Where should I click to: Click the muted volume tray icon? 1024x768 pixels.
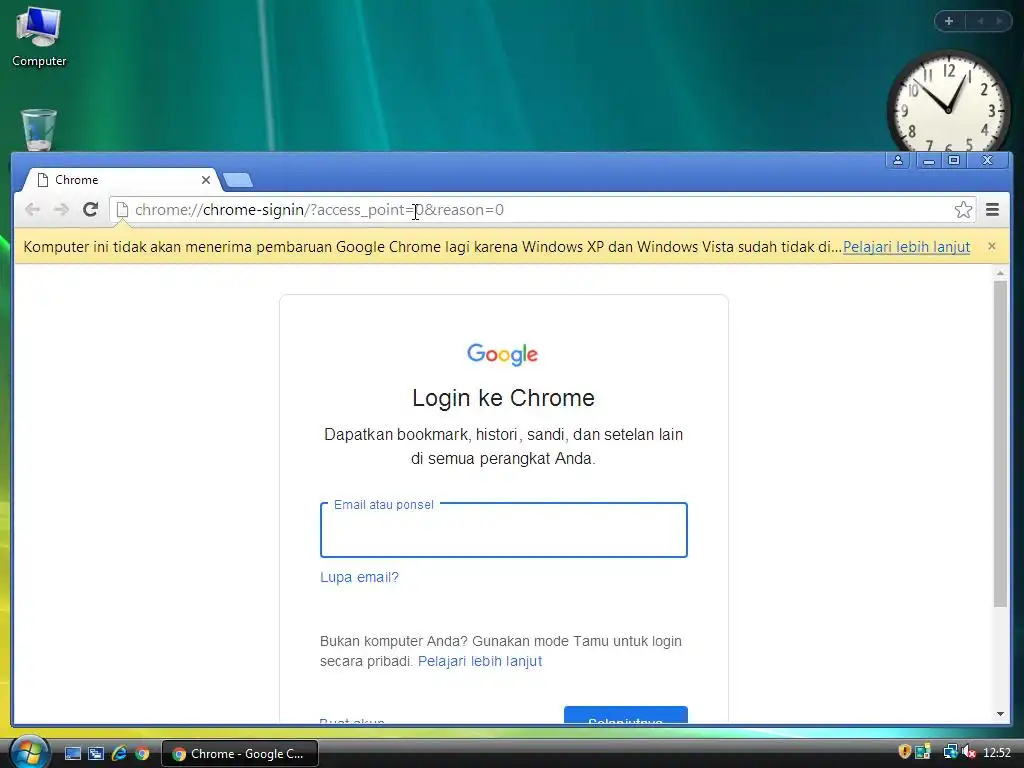tap(968, 752)
